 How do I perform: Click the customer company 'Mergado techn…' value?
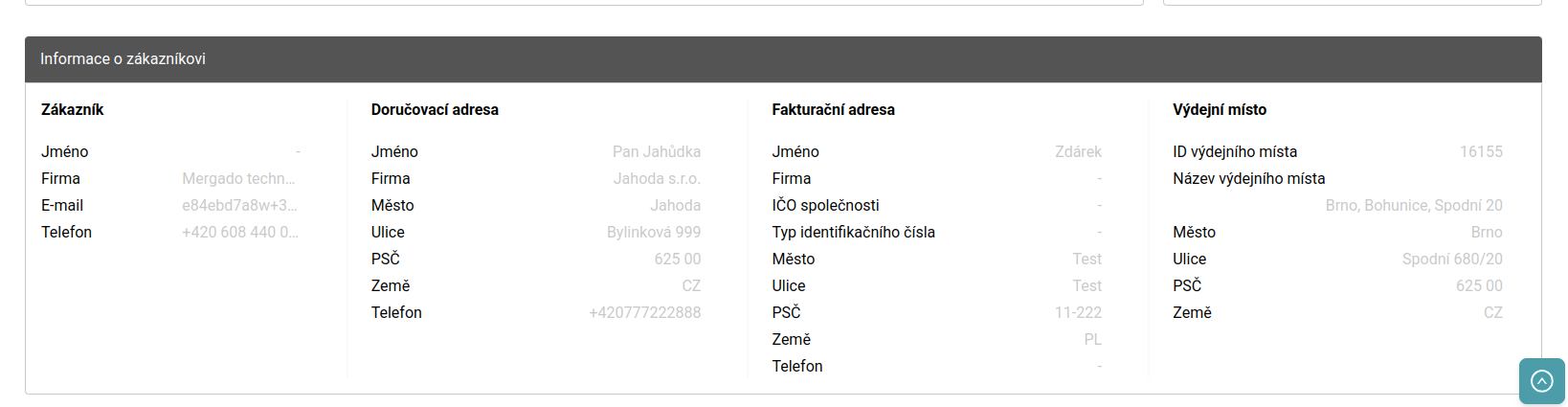coord(238,178)
